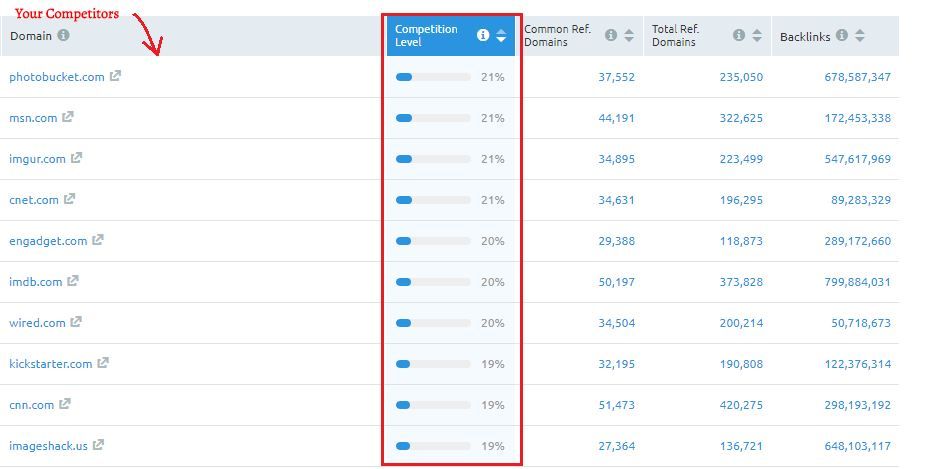
Task: Show info for Backlinks column
Action: [x=842, y=35]
